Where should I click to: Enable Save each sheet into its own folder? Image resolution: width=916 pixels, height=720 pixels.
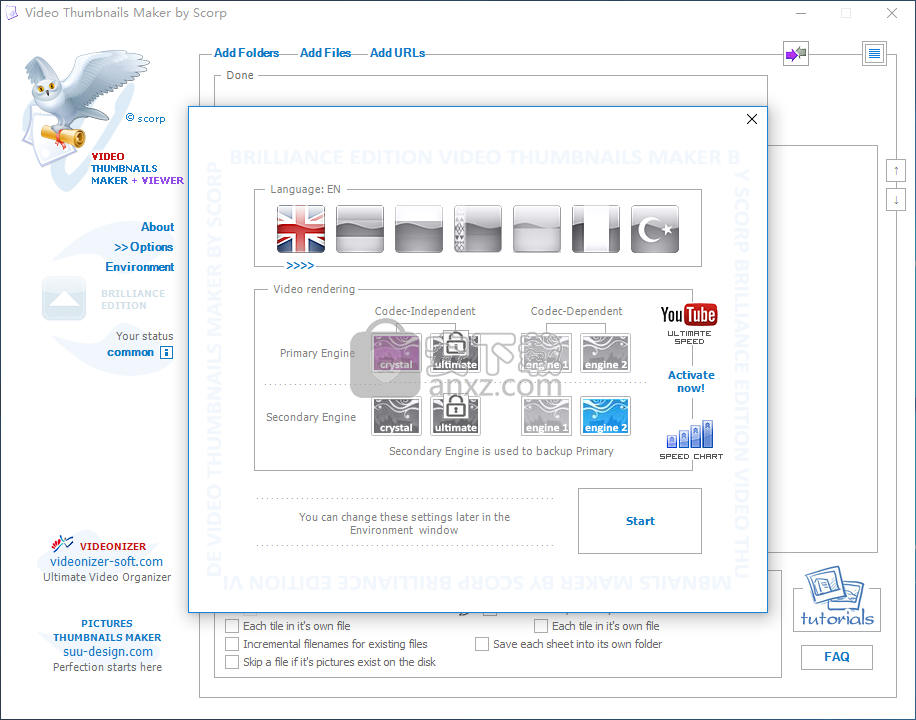pyautogui.click(x=482, y=644)
